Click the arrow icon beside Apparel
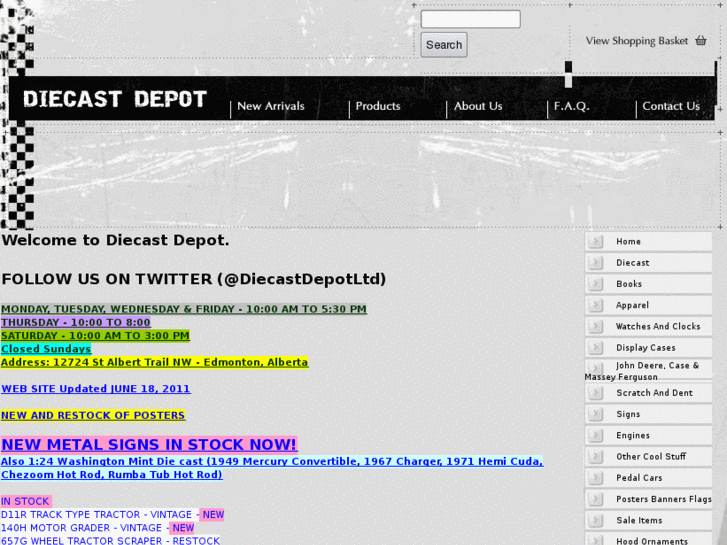 click(x=595, y=305)
